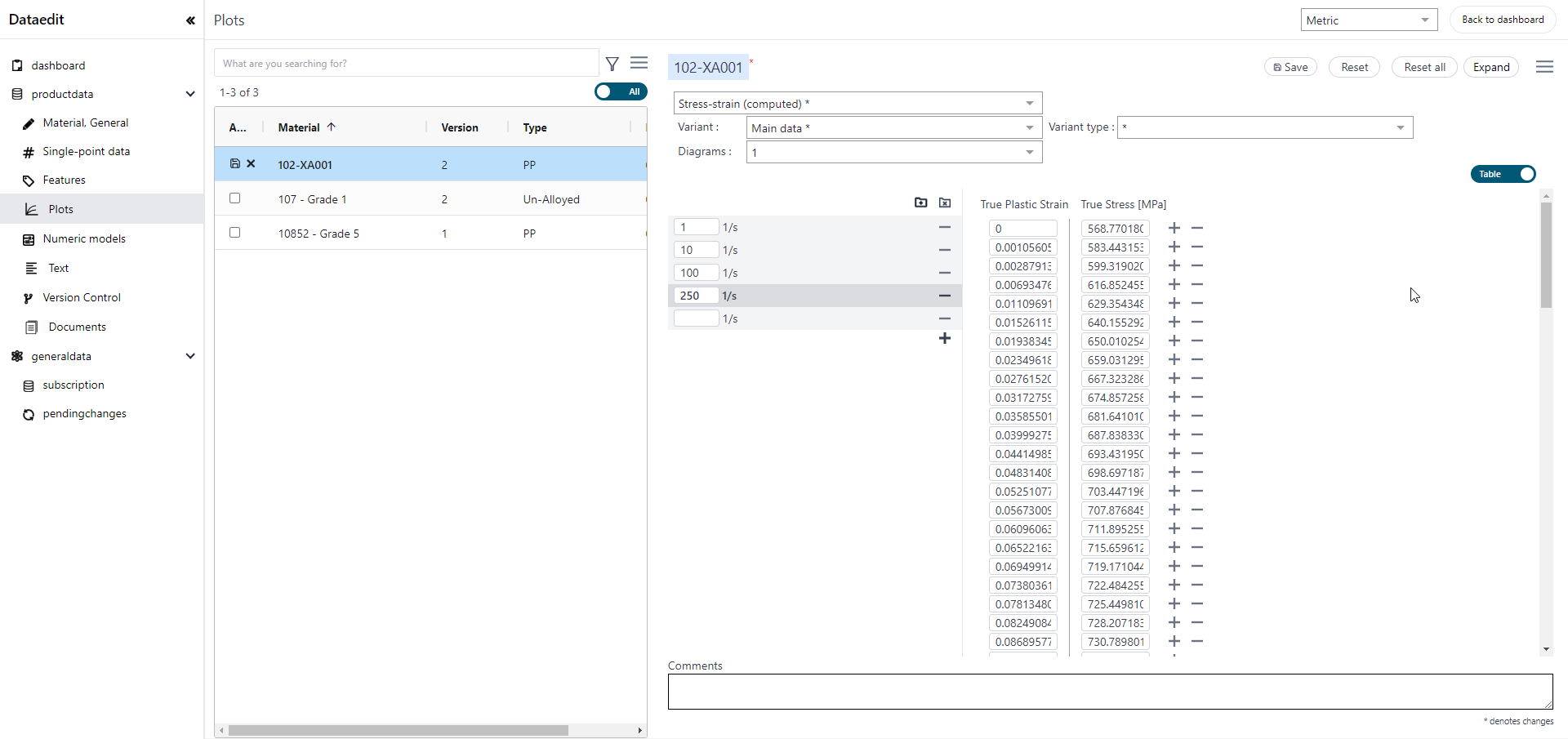This screenshot has width=1568, height=739.
Task: Open the top-right hamburger menu beside Expand
Action: 1544,67
